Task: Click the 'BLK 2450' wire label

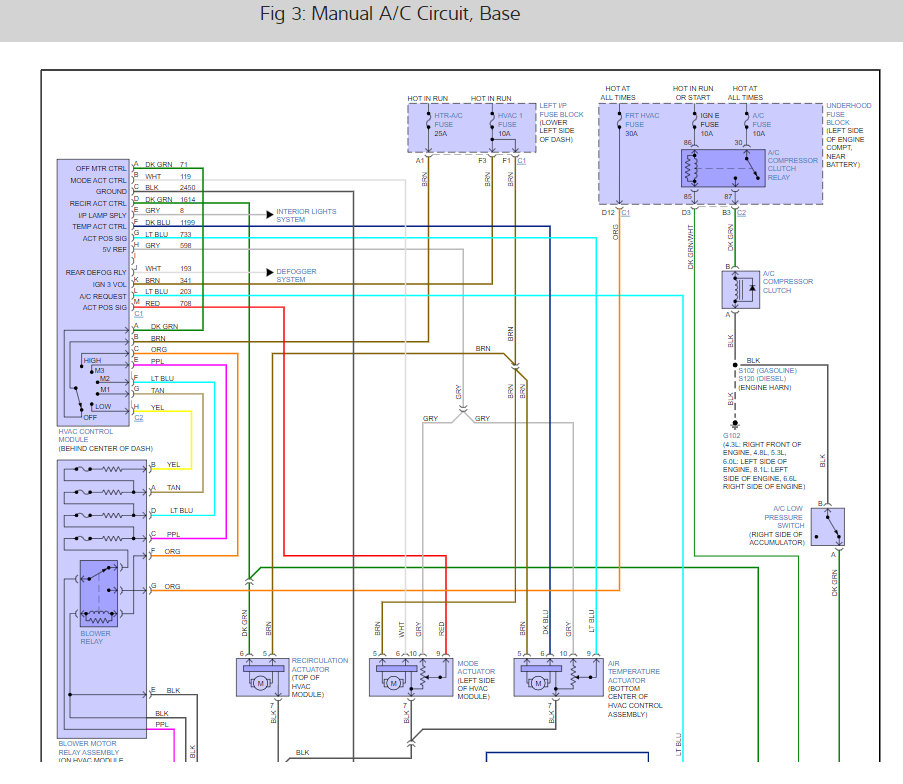Action: [170, 188]
